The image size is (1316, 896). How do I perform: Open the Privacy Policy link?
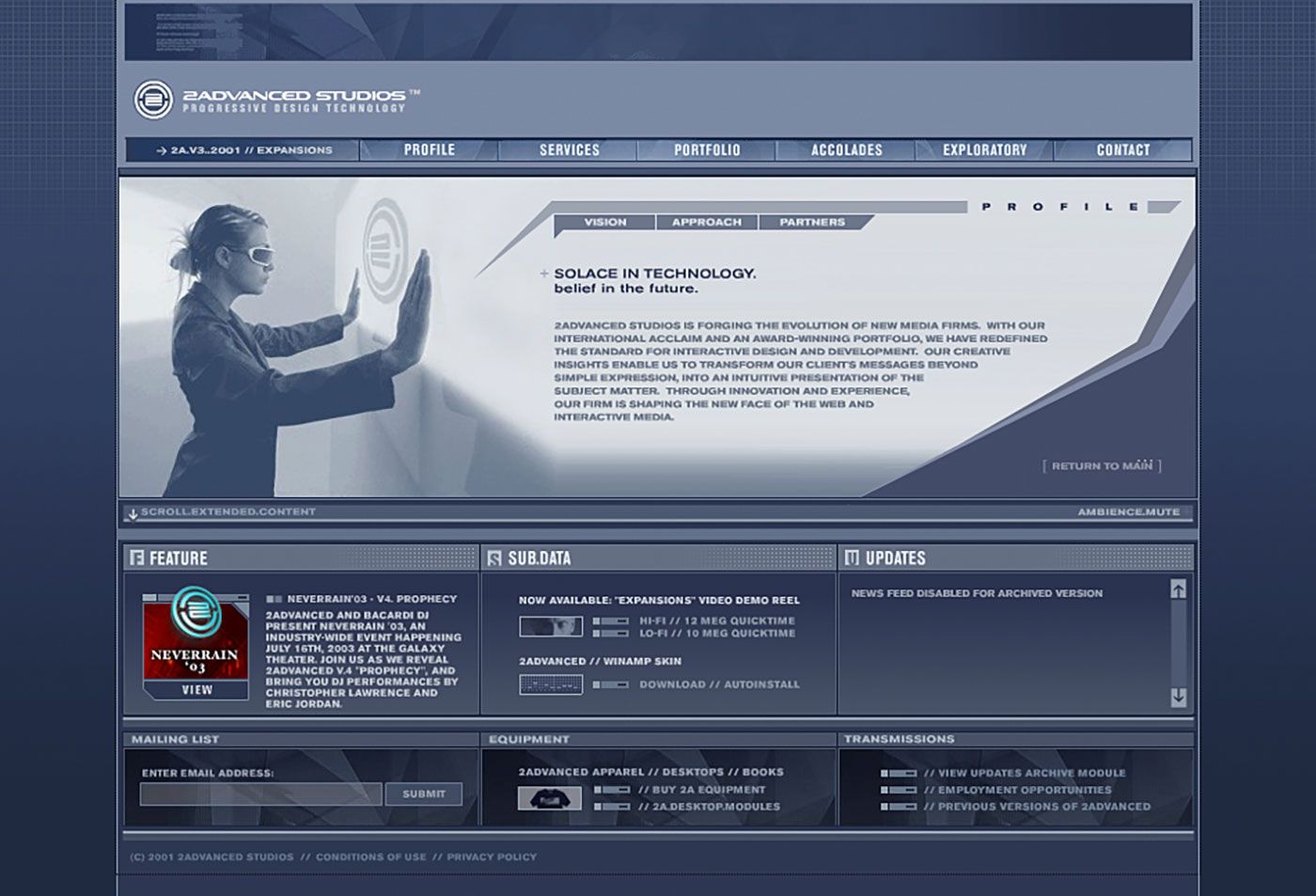tap(492, 857)
